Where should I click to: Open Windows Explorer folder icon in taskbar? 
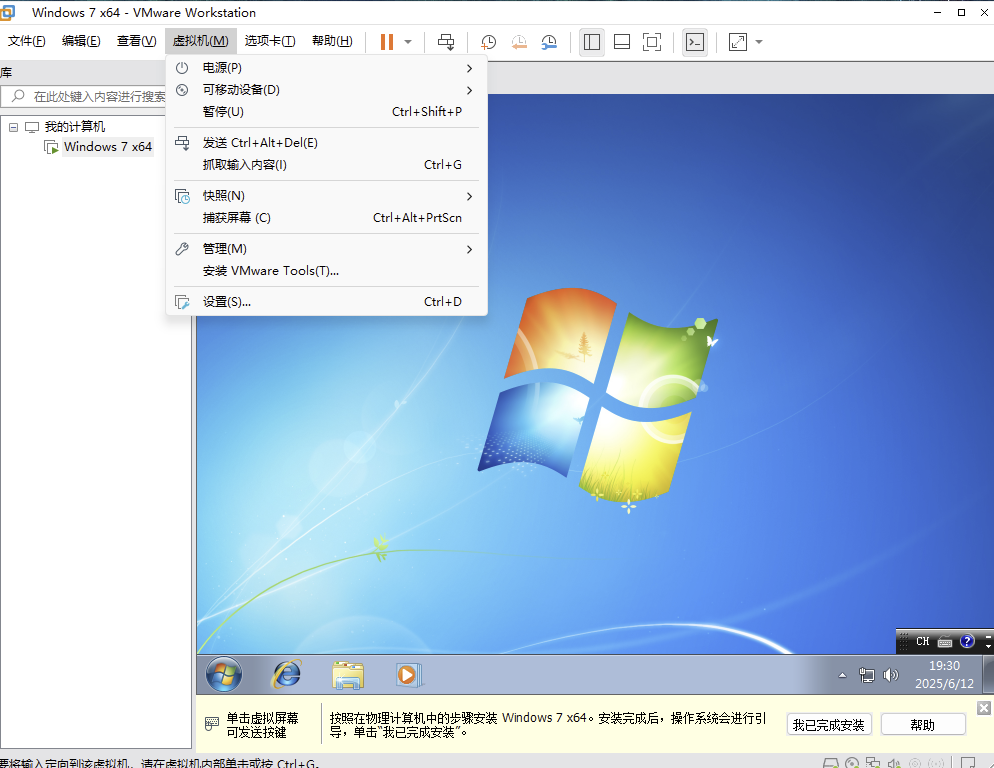(x=347, y=674)
